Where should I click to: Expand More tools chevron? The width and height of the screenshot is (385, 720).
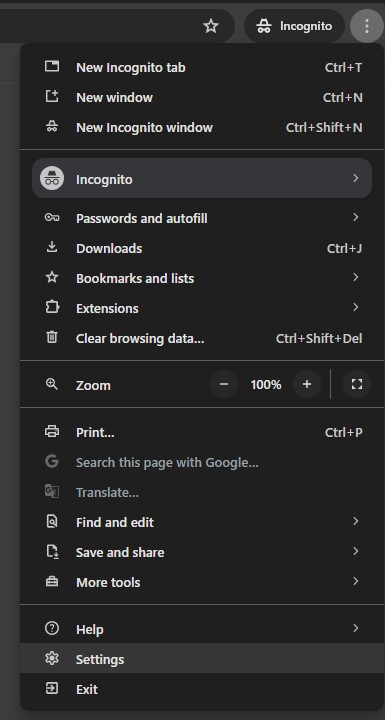356,581
